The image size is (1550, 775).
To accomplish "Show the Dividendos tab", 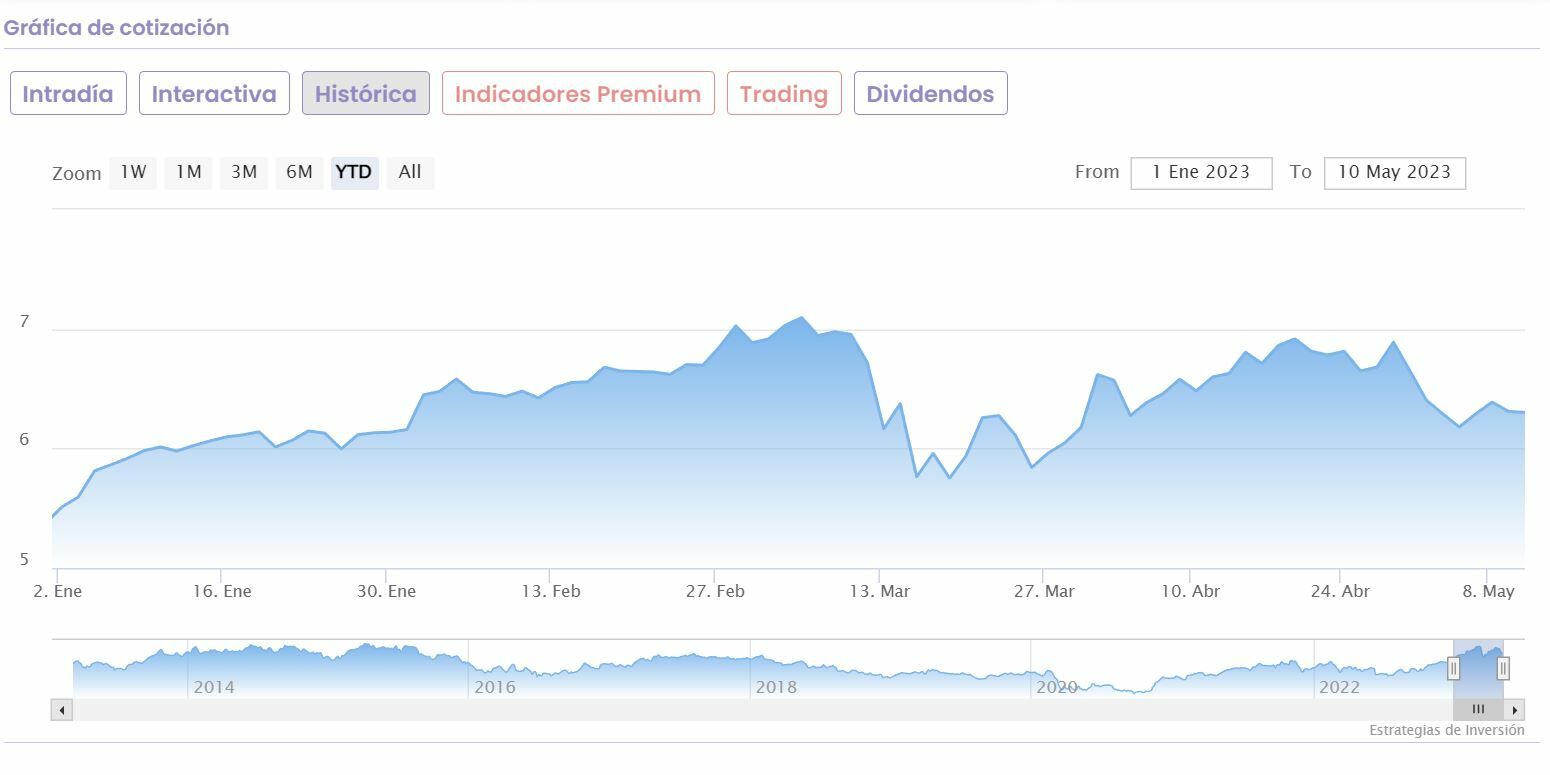I will click(x=930, y=94).
